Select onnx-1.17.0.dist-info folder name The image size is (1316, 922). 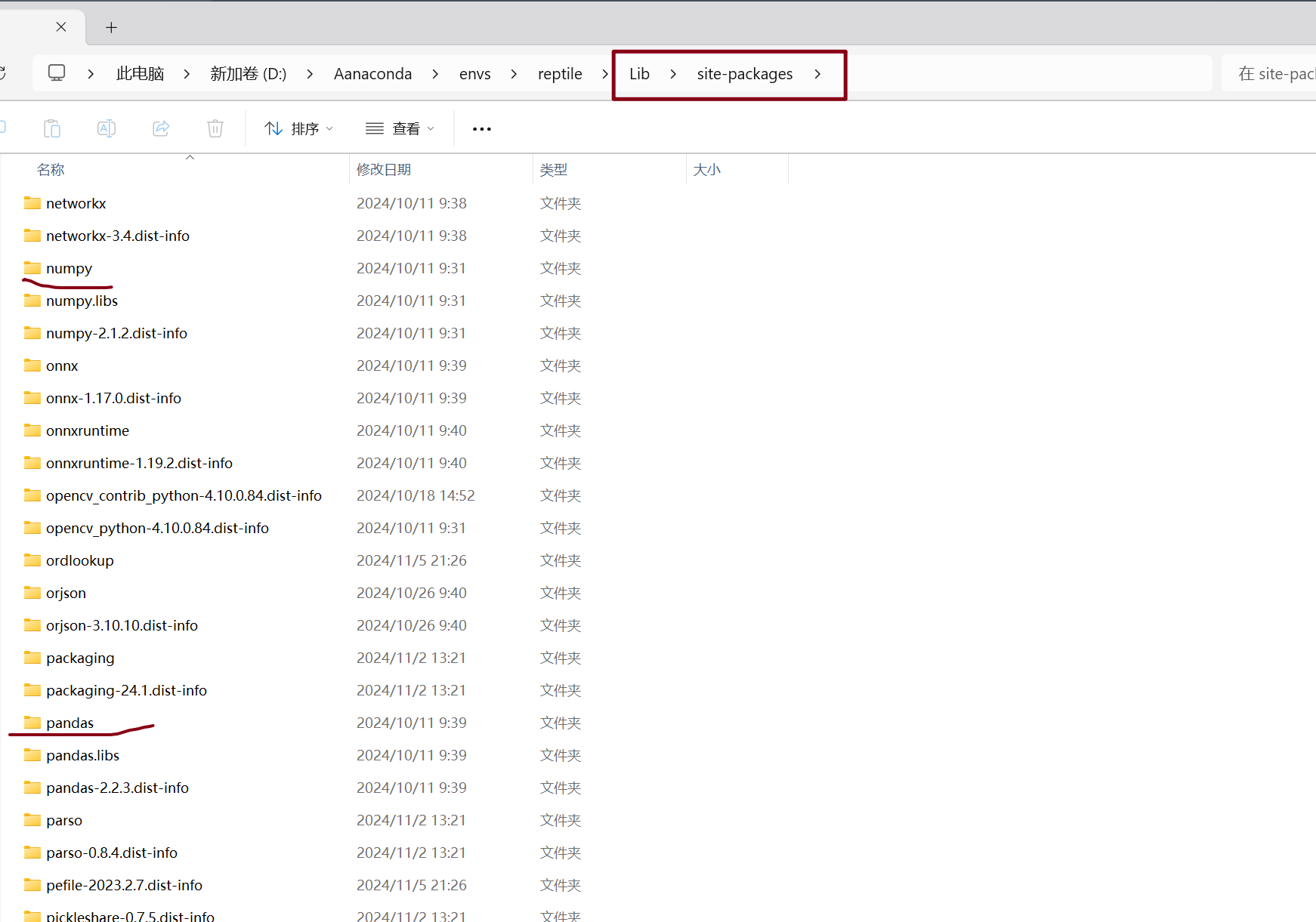point(113,398)
